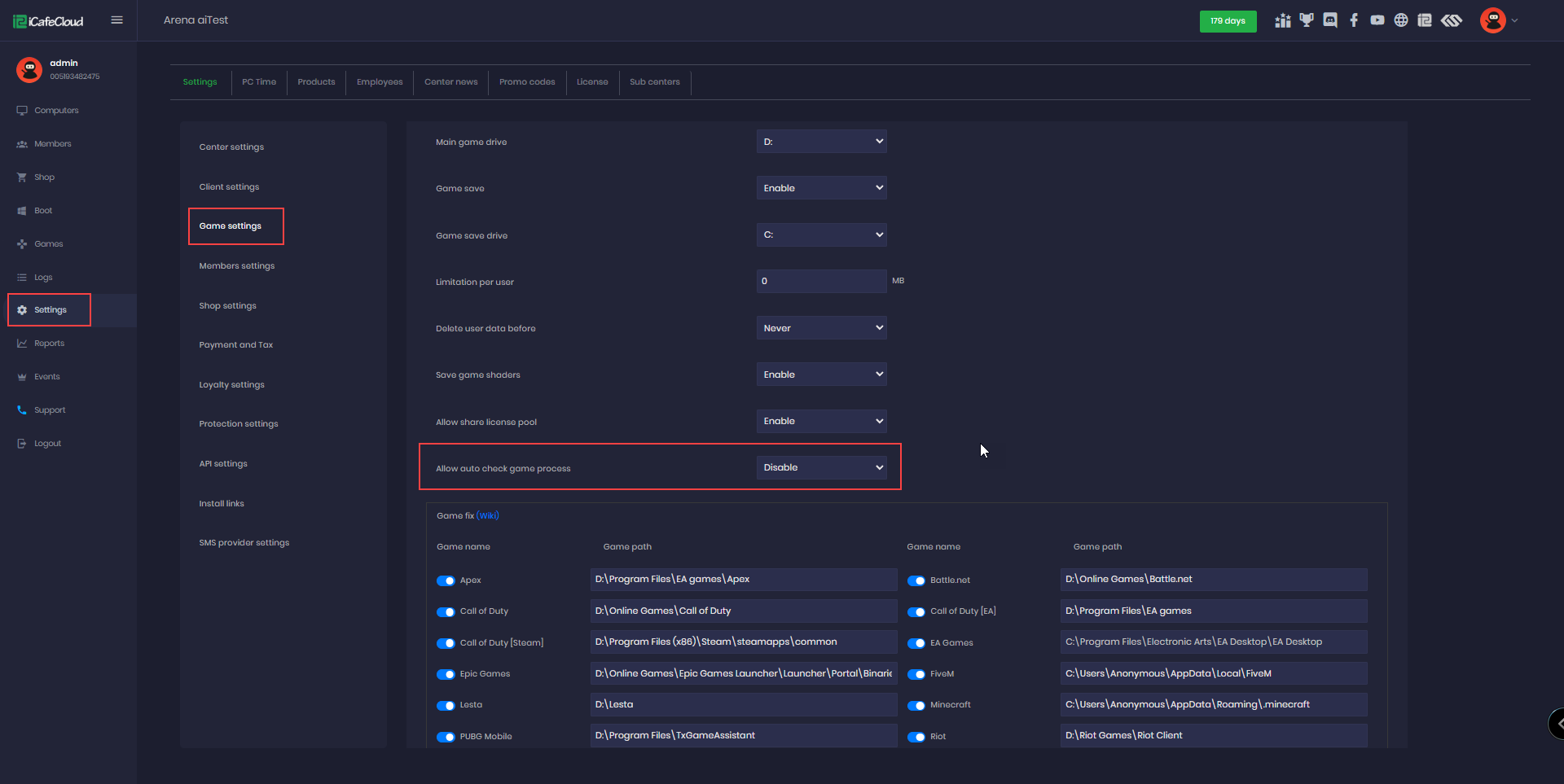
Task: Turn off the Minecraft game fix switch
Action: [916, 705]
